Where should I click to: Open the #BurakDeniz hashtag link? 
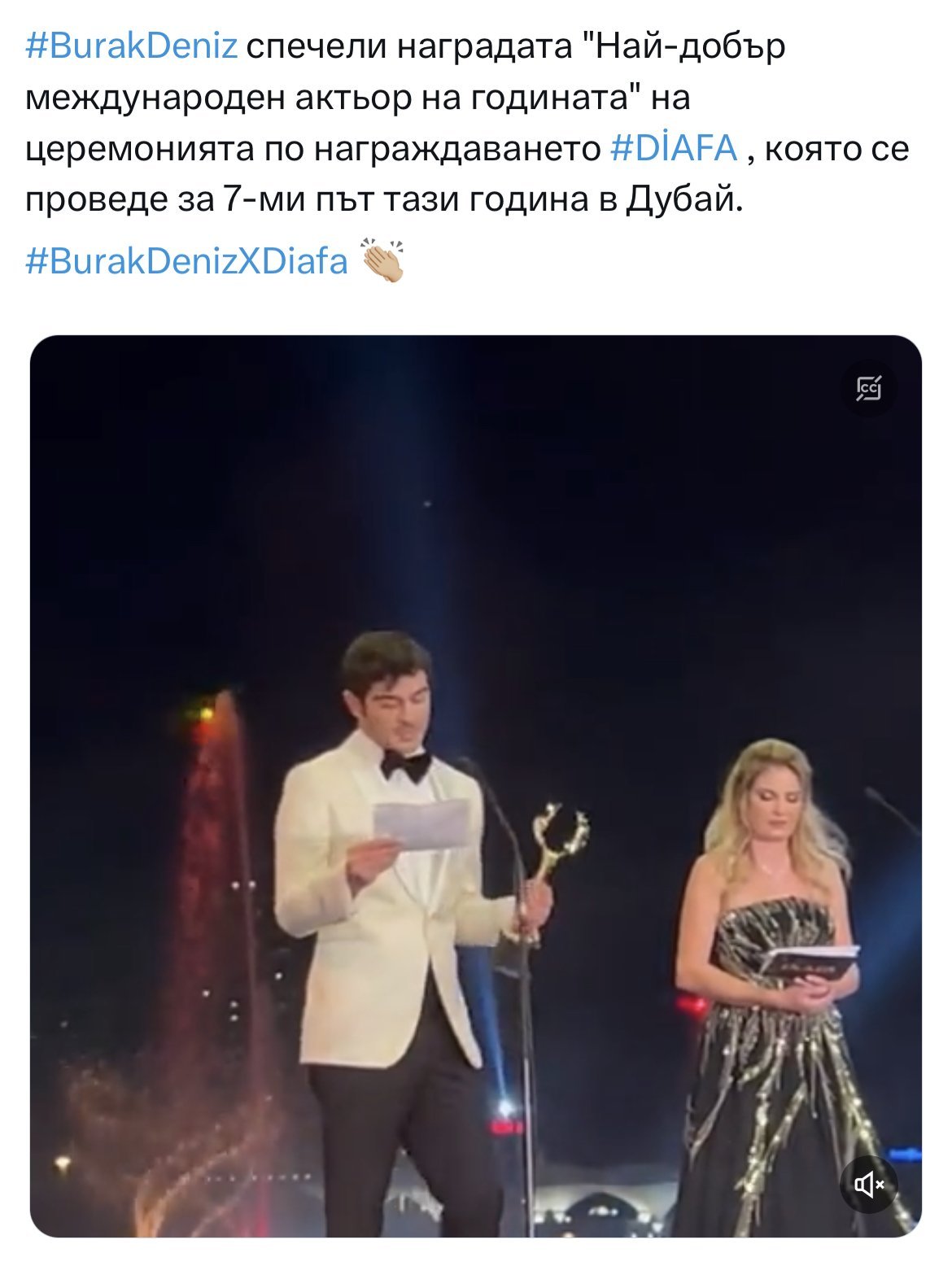tap(132, 46)
